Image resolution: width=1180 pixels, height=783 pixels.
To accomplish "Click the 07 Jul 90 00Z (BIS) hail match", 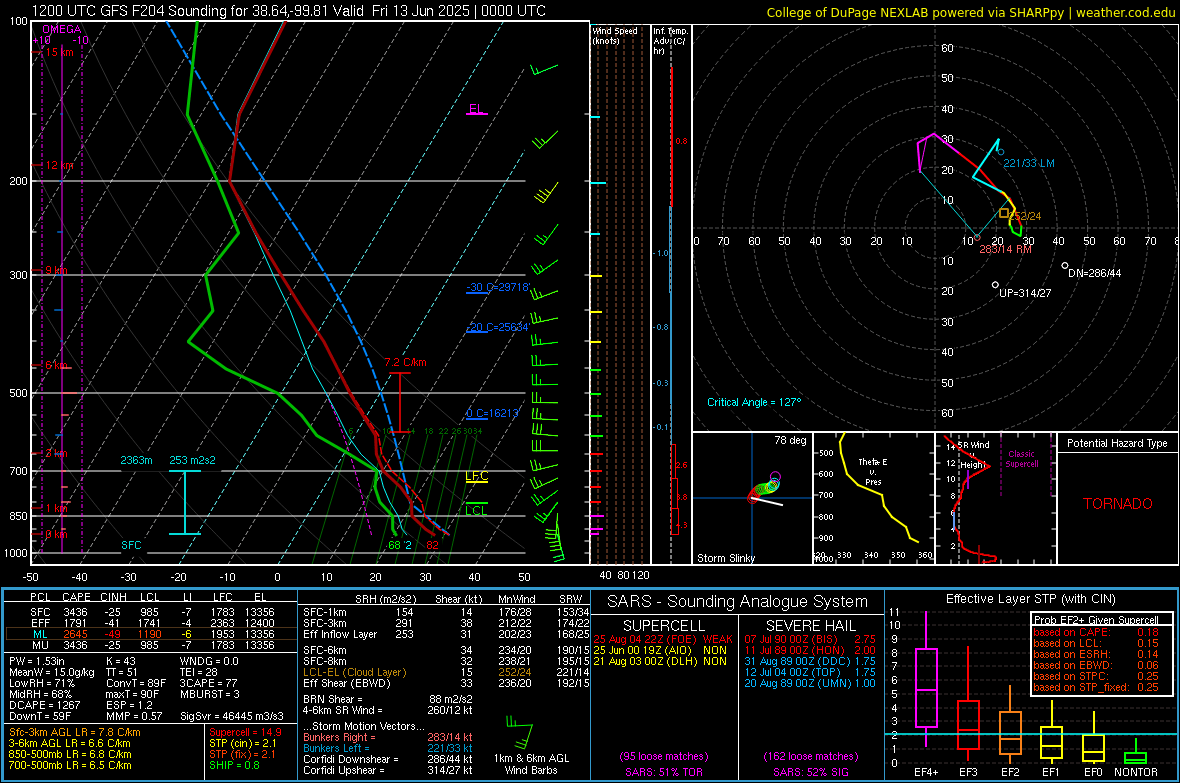I will [x=810, y=639].
